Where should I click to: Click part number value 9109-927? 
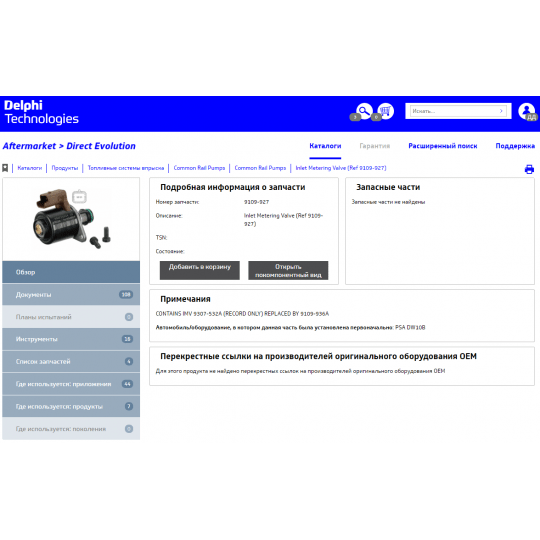click(x=257, y=202)
